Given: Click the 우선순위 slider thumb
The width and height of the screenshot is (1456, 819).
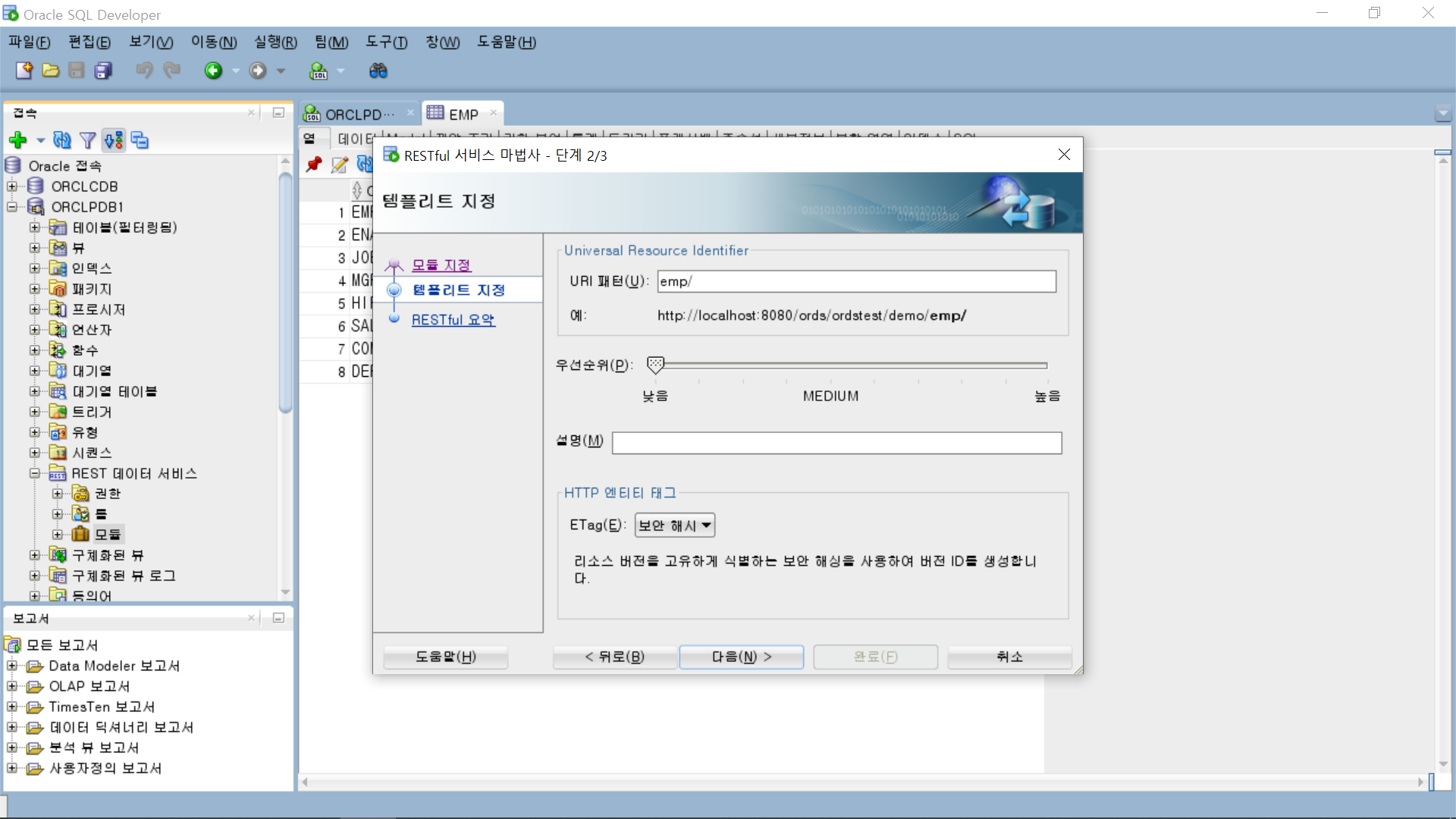Looking at the screenshot, I should click(655, 365).
